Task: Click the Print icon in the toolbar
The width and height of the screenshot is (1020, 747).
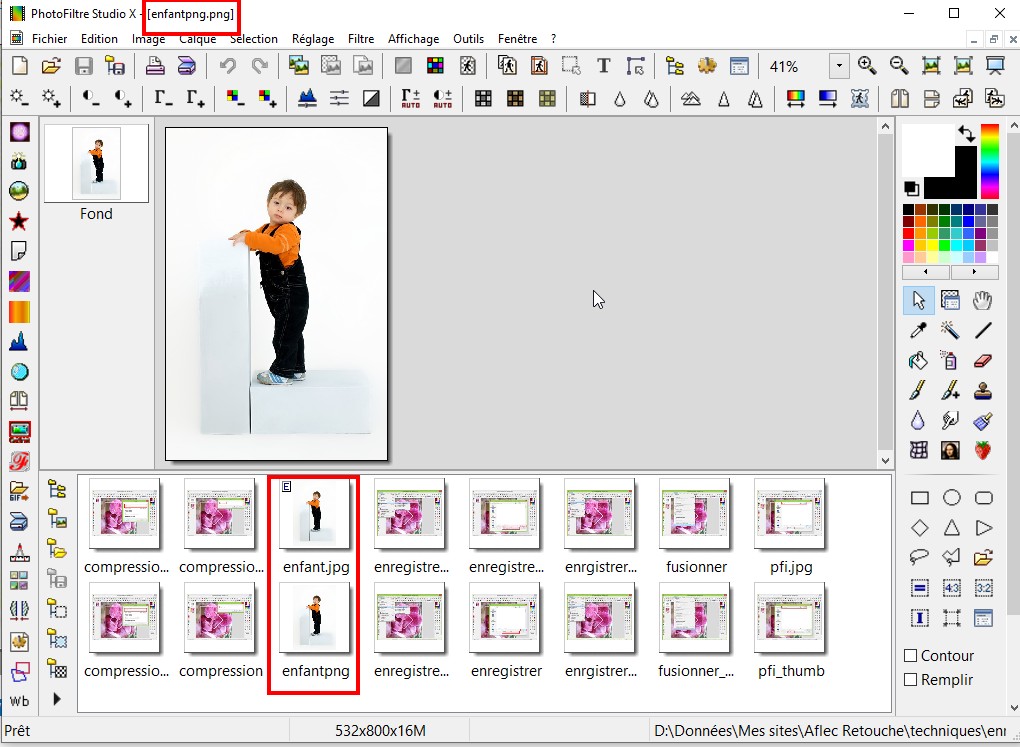Action: [154, 66]
